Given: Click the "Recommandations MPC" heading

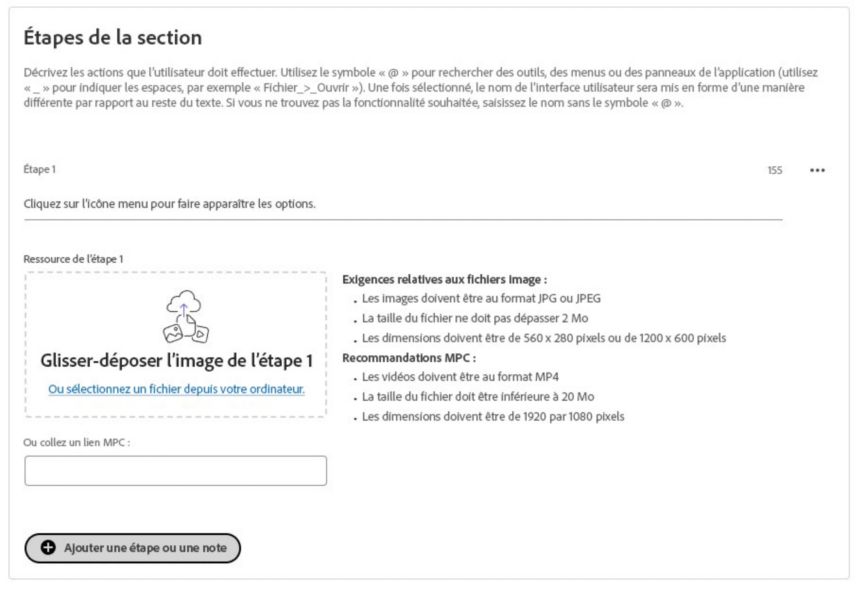Looking at the screenshot, I should click(409, 357).
